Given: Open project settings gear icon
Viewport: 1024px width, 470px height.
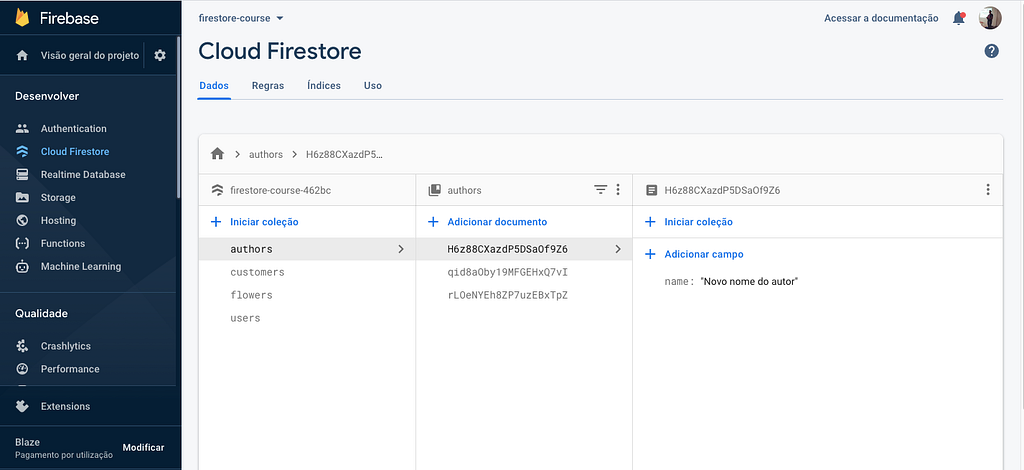Looking at the screenshot, I should pyautogui.click(x=160, y=55).
